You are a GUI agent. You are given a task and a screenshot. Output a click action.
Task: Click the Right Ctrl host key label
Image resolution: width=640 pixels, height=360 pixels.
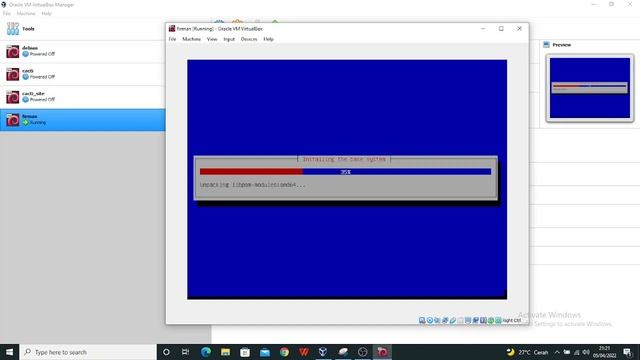point(512,320)
